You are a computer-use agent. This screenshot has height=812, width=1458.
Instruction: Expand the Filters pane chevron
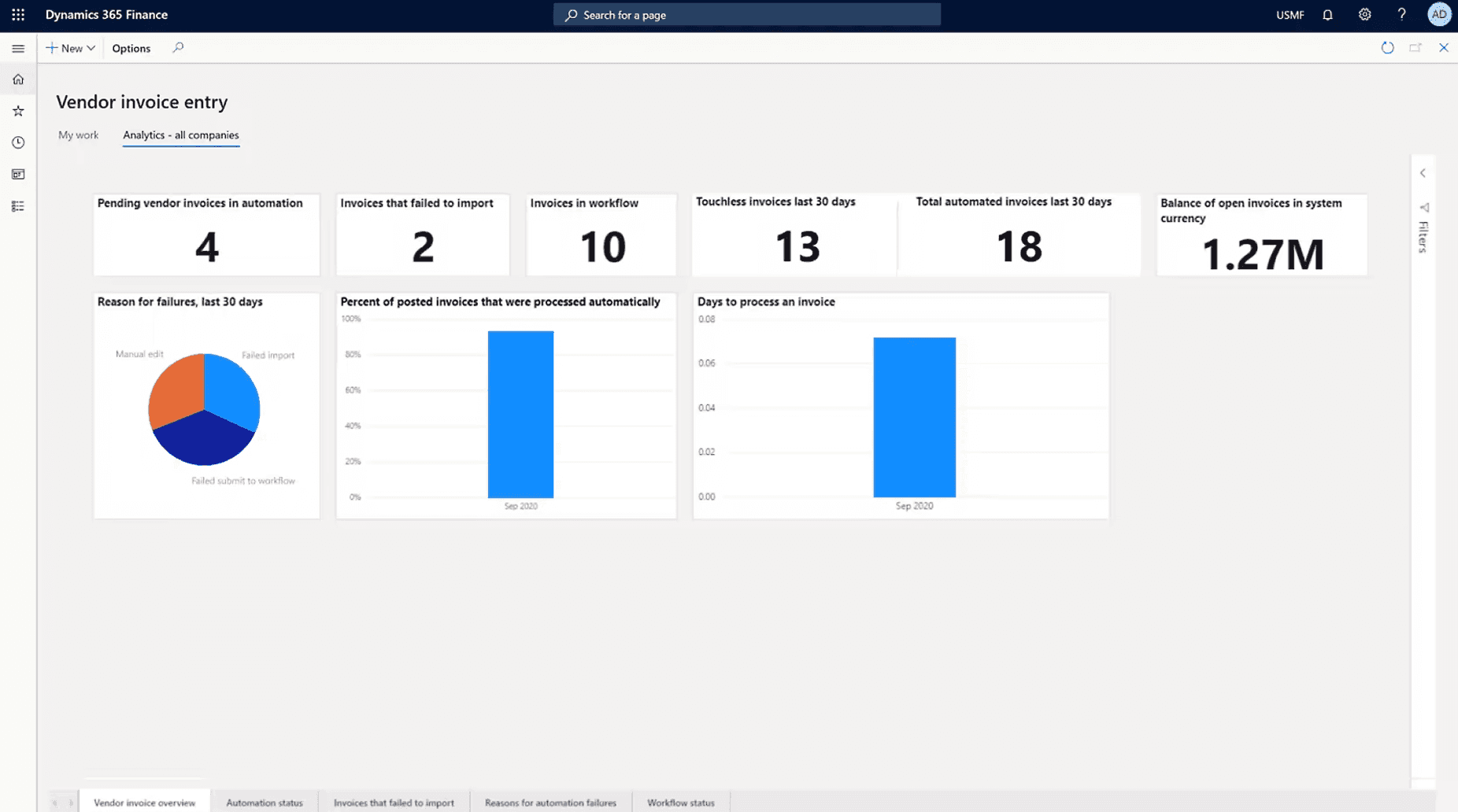click(1423, 173)
